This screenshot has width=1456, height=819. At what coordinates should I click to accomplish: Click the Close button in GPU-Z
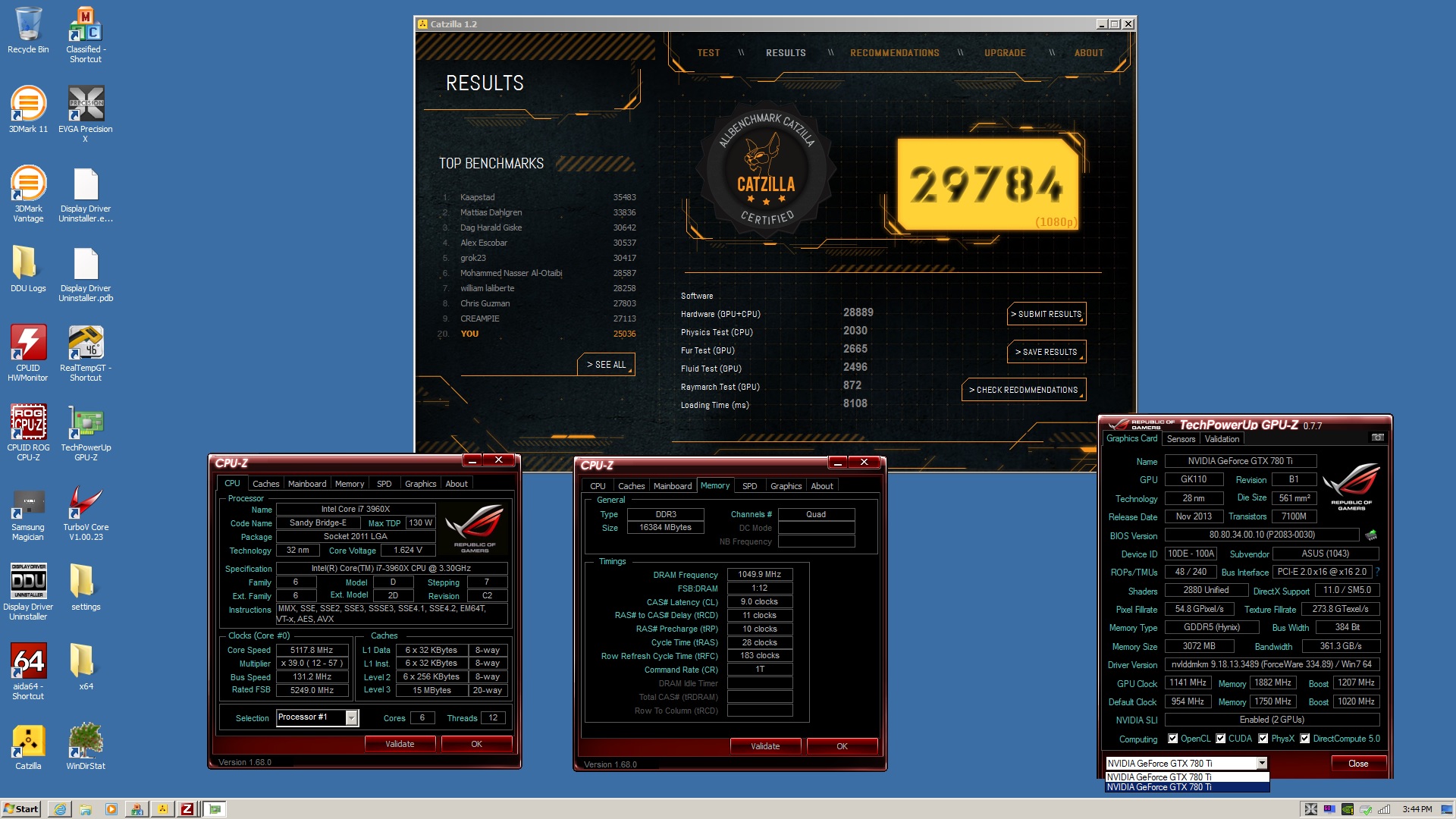pos(1358,764)
